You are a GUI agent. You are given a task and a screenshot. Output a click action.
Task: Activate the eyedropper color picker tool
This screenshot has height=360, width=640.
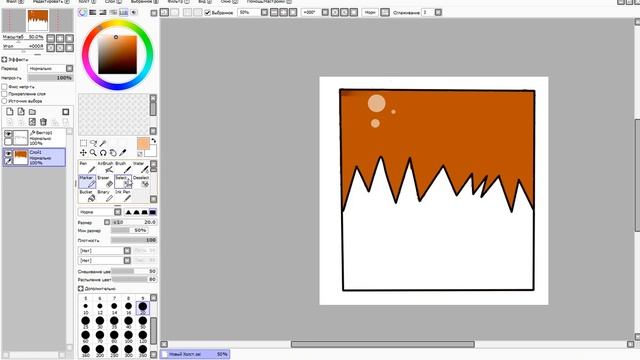pyautogui.click(x=123, y=153)
